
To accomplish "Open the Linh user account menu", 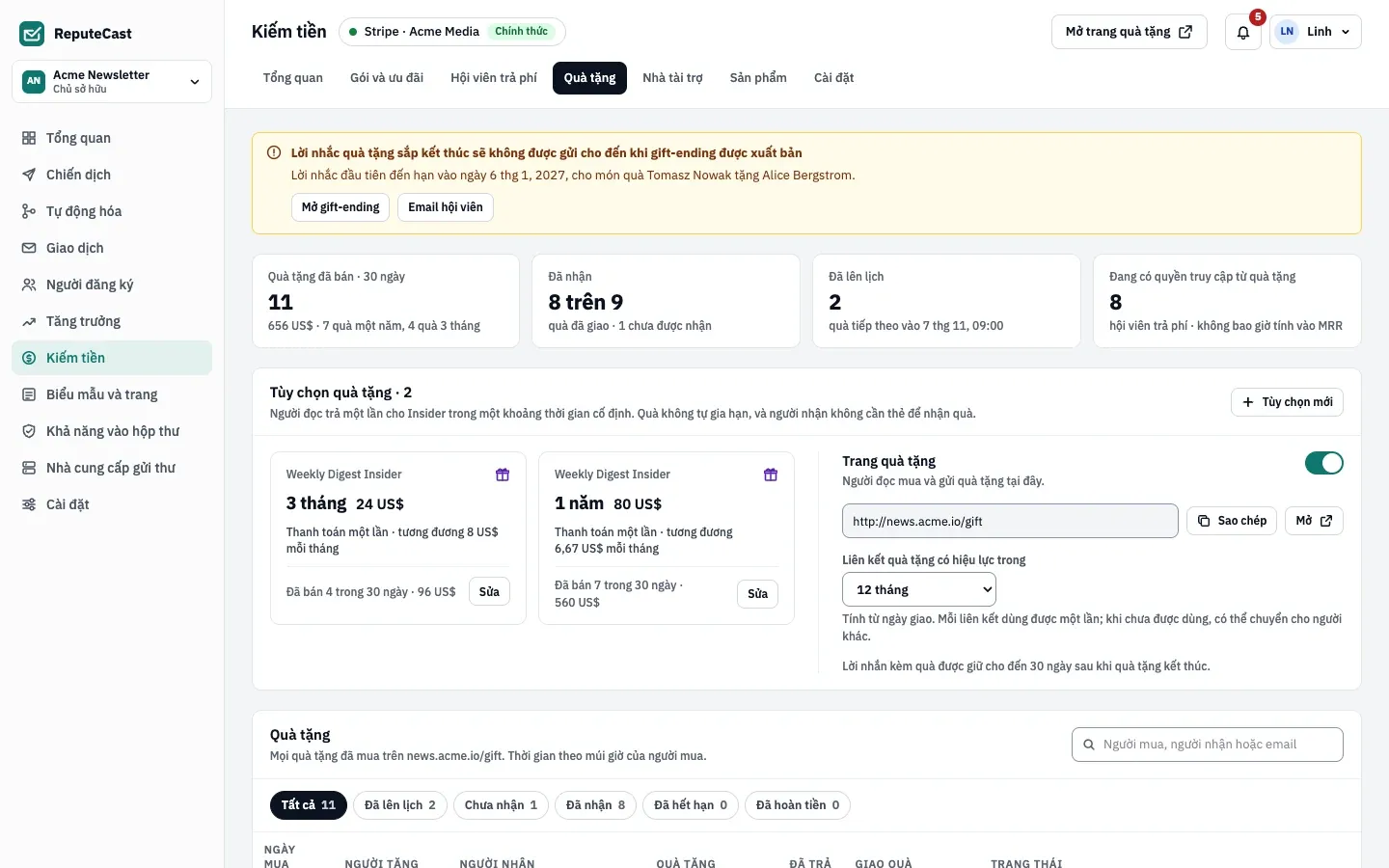I will tap(1316, 32).
